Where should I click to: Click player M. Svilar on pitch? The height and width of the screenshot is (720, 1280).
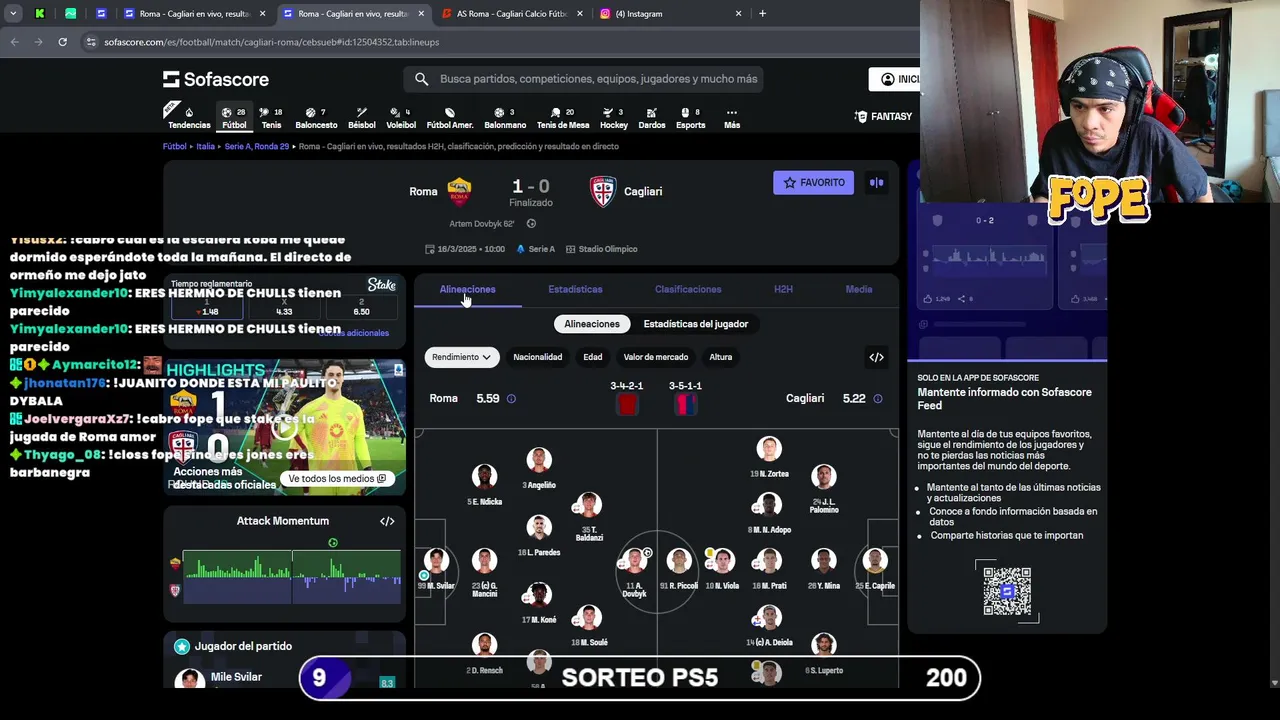[436, 567]
